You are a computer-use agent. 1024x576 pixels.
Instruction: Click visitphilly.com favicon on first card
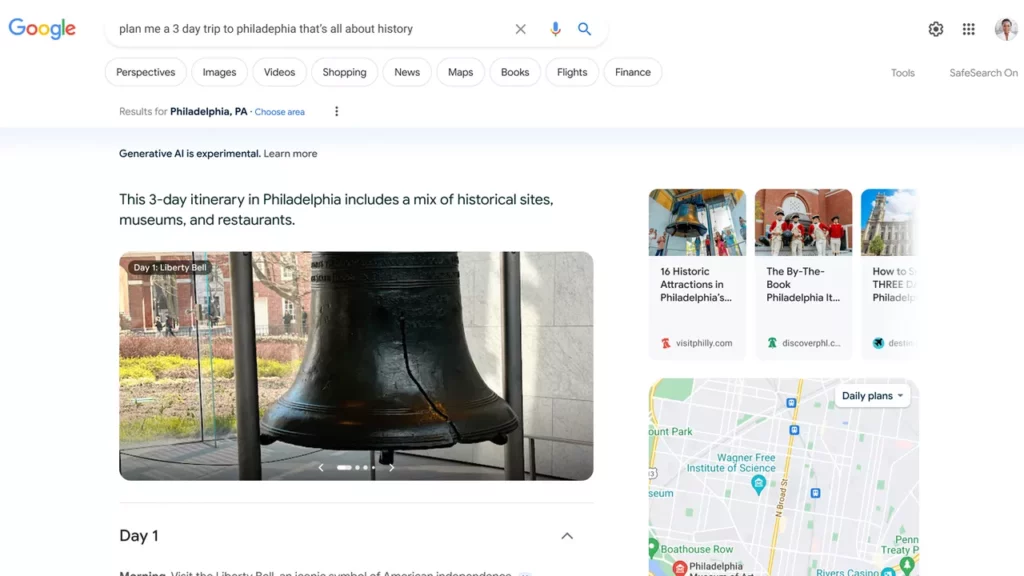tap(665, 343)
